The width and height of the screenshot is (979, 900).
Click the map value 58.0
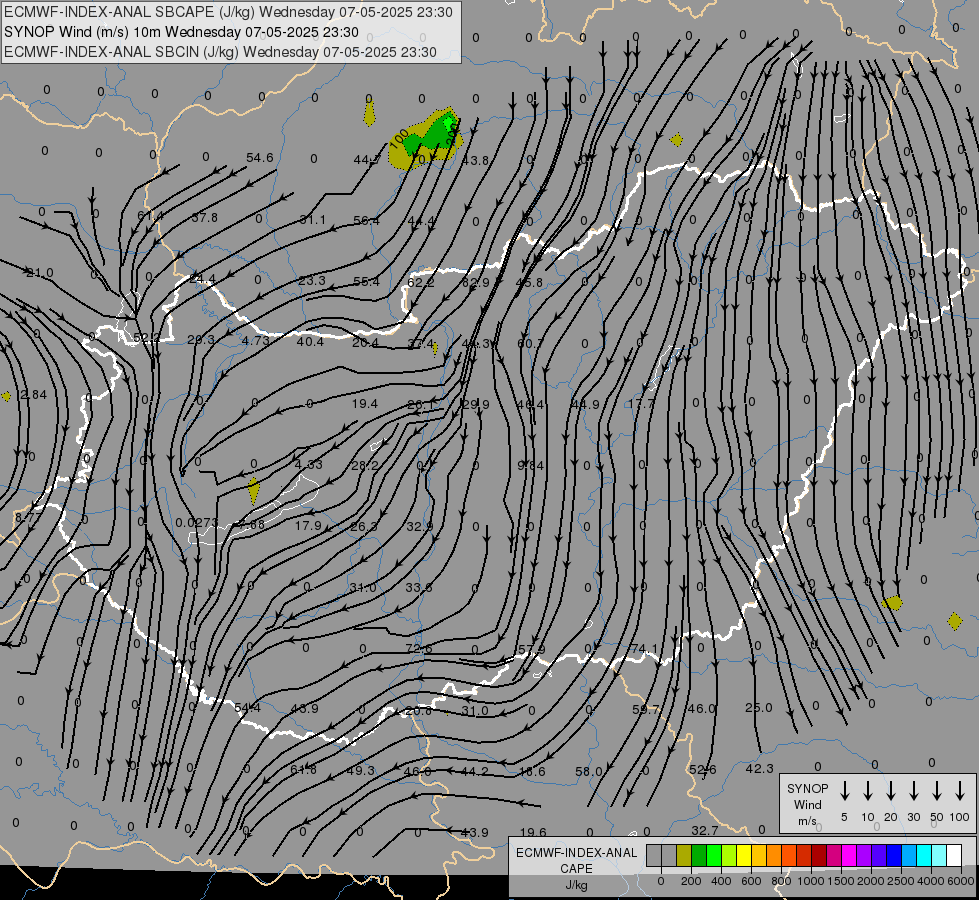click(589, 771)
